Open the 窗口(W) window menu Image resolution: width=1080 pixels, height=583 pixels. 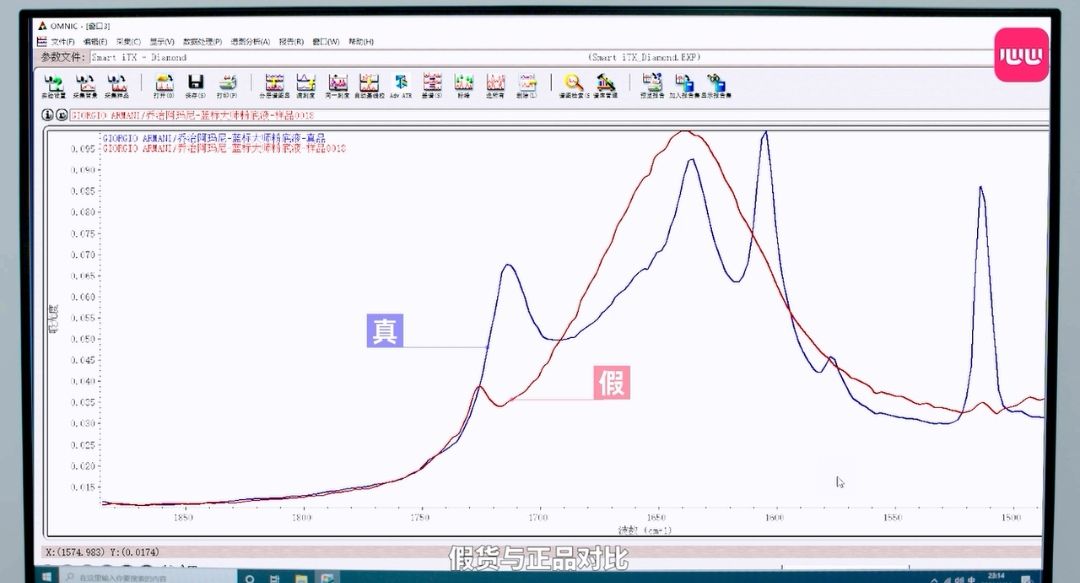[326, 42]
